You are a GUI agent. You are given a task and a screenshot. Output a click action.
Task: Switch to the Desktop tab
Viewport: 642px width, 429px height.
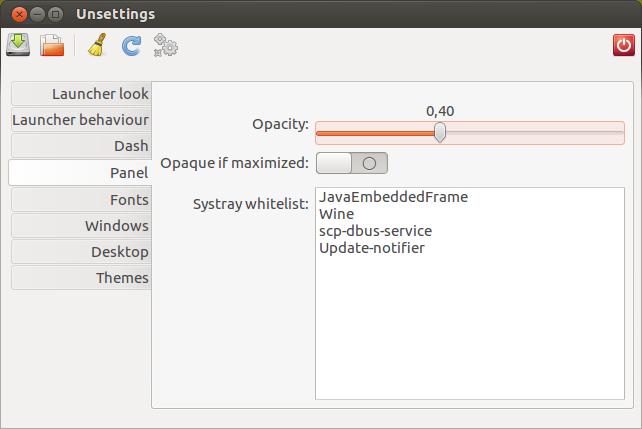[81, 252]
